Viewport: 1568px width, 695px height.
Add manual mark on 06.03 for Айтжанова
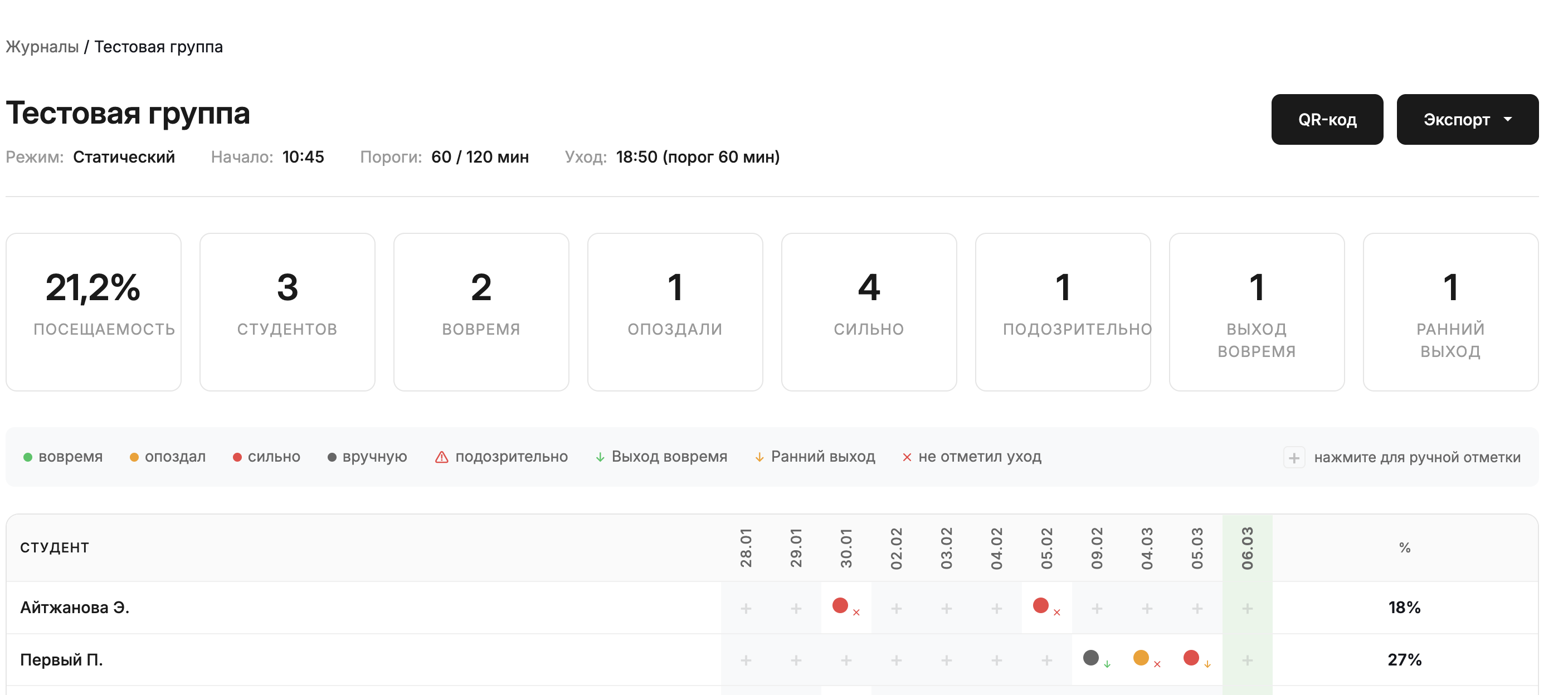[x=1247, y=608]
